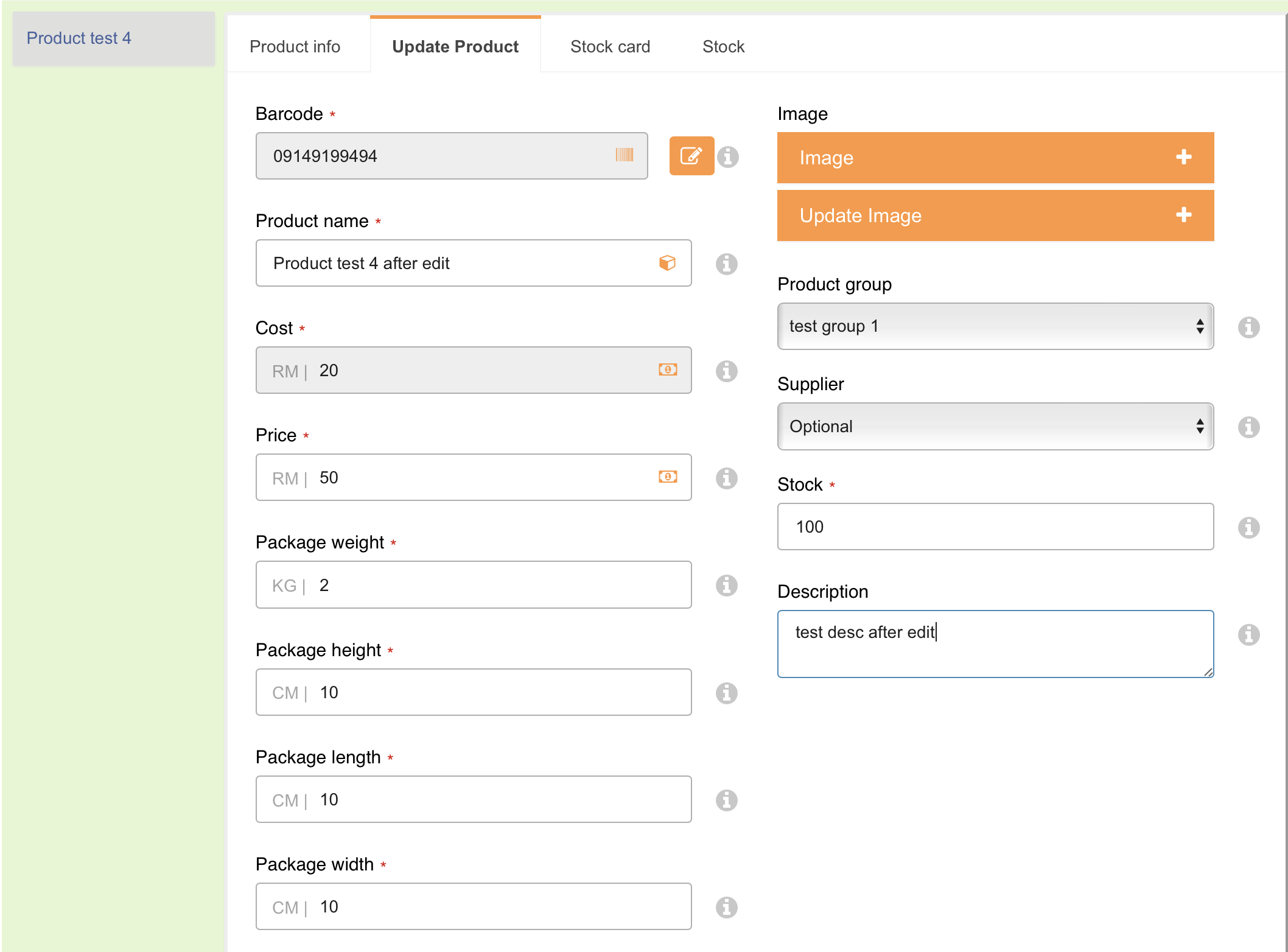
Task: Open the Product group dropdown
Action: coord(995,326)
